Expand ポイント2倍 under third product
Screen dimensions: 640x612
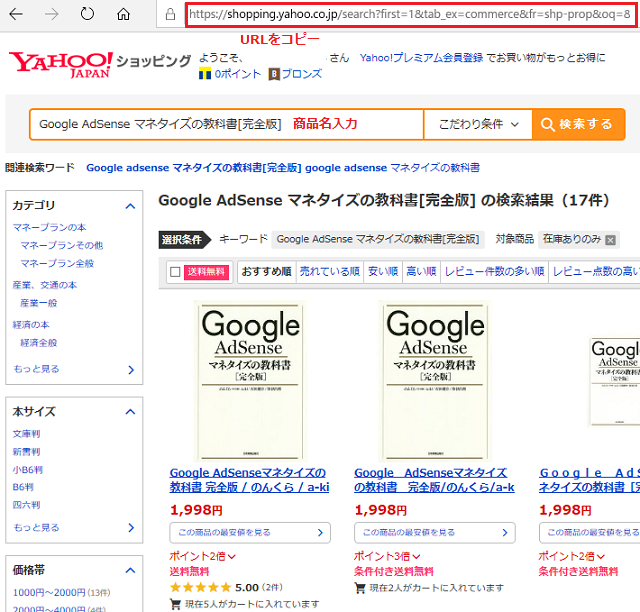coord(571,556)
